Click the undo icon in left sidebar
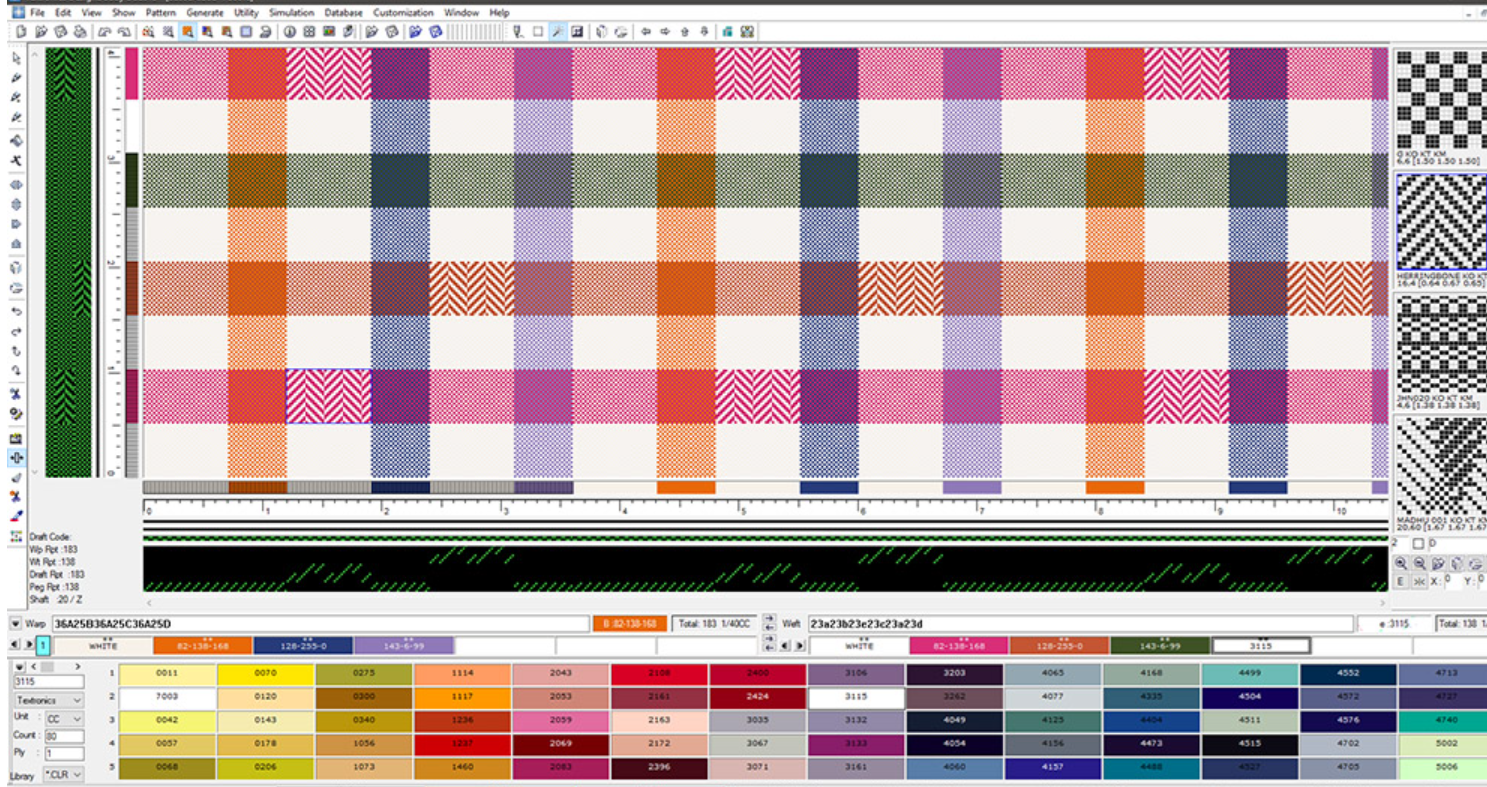 (x=16, y=311)
